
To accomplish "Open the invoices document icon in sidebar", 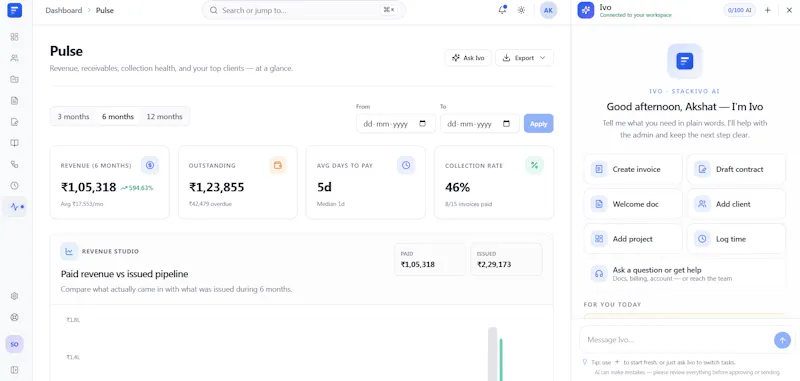I will coord(14,100).
